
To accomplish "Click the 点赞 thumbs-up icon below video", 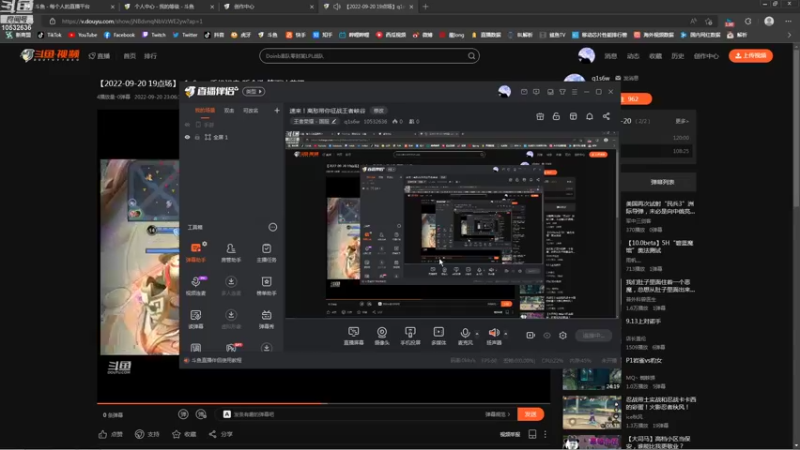I will coord(103,434).
